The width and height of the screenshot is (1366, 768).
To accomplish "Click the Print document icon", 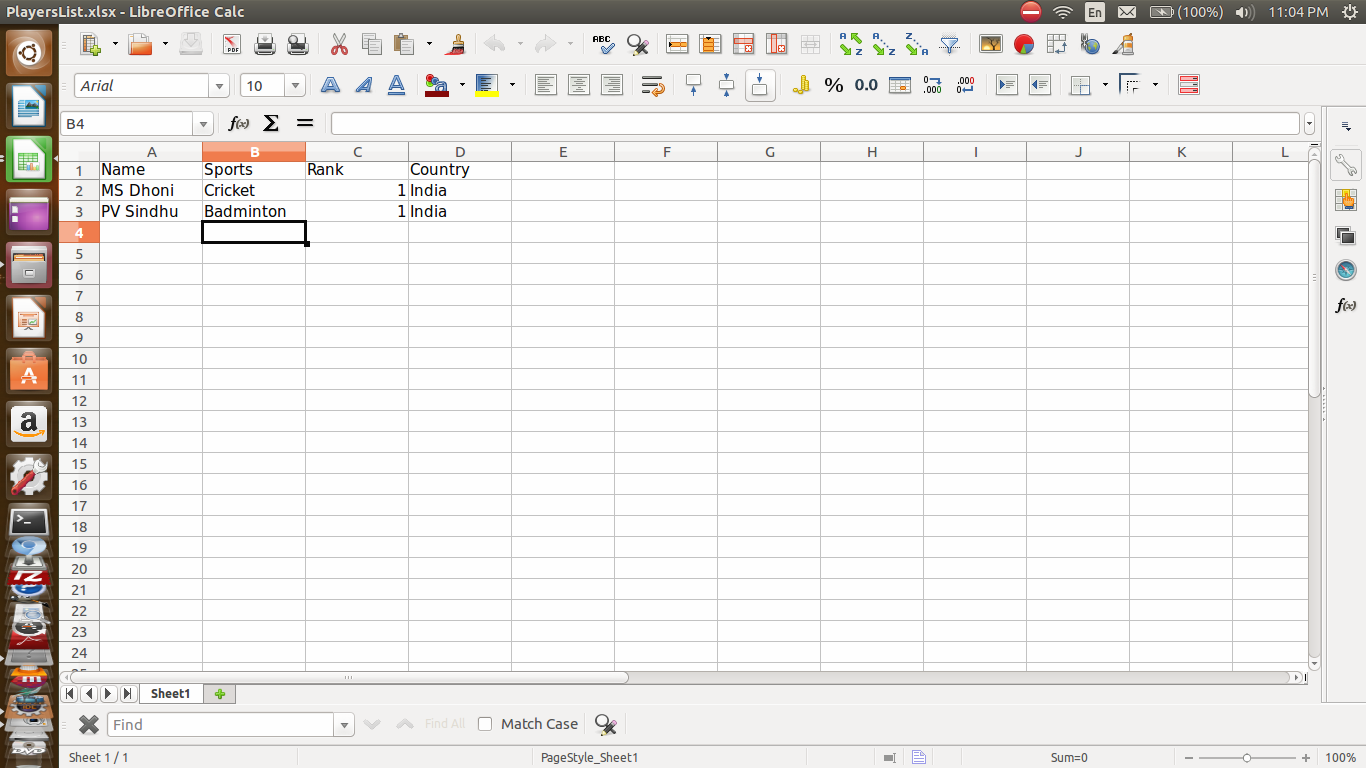I will [265, 44].
